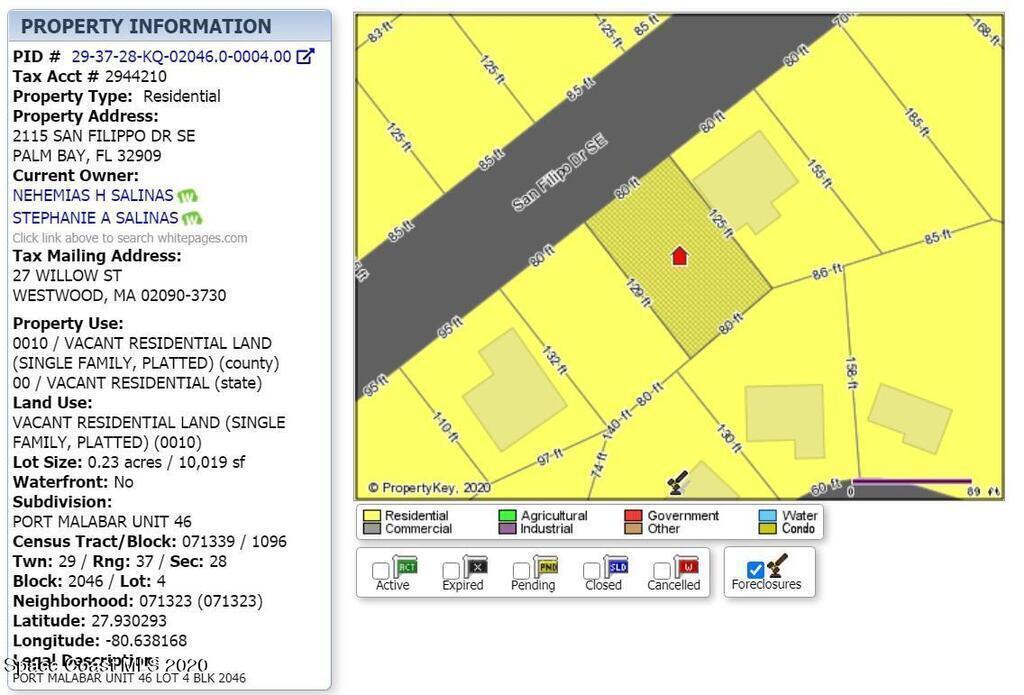Click the San Filippo Dr SE road label

click(x=560, y=175)
